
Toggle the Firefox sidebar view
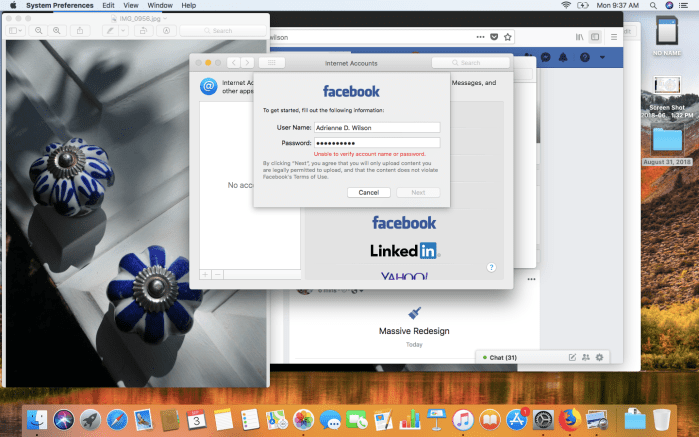(595, 37)
